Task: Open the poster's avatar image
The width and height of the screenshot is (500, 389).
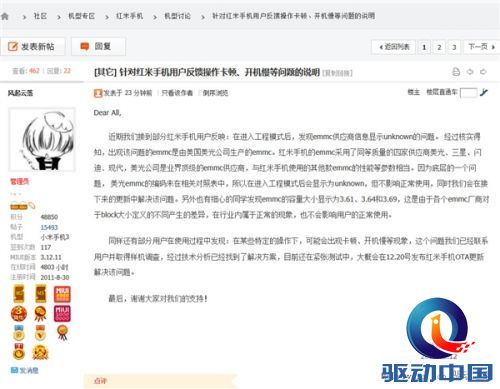Action: click(42, 140)
